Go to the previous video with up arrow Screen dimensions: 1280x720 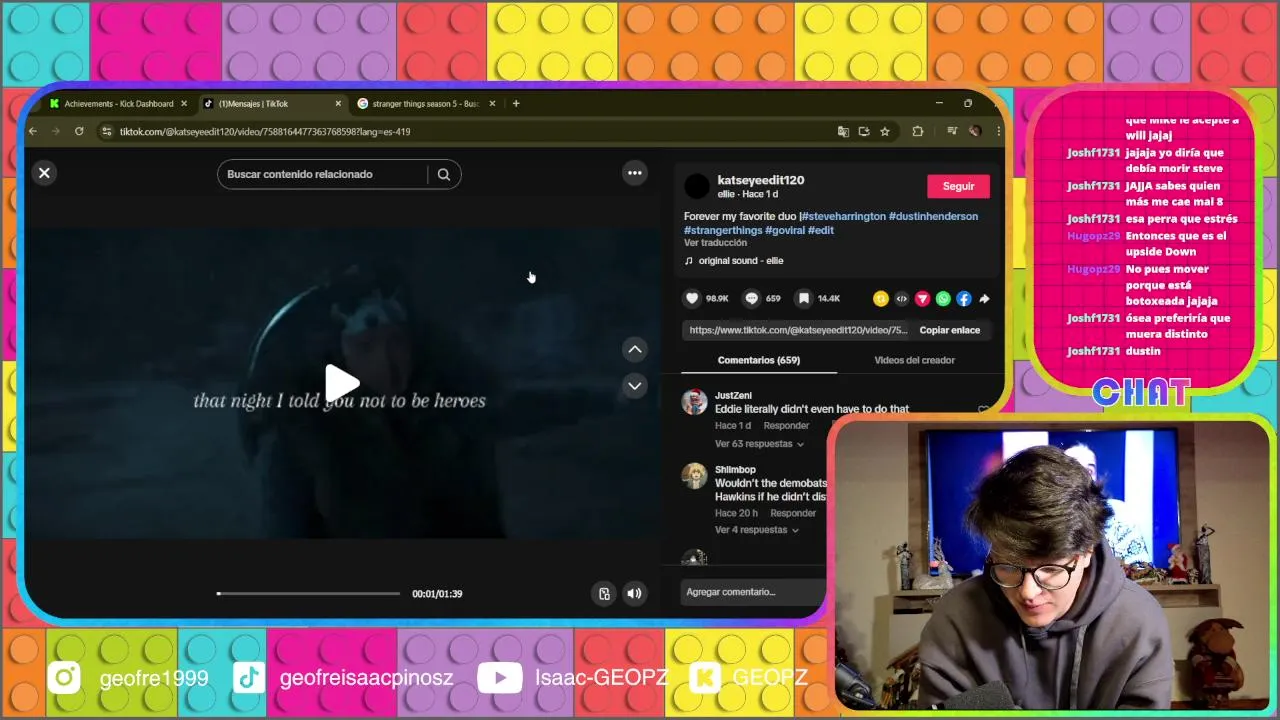(x=634, y=349)
